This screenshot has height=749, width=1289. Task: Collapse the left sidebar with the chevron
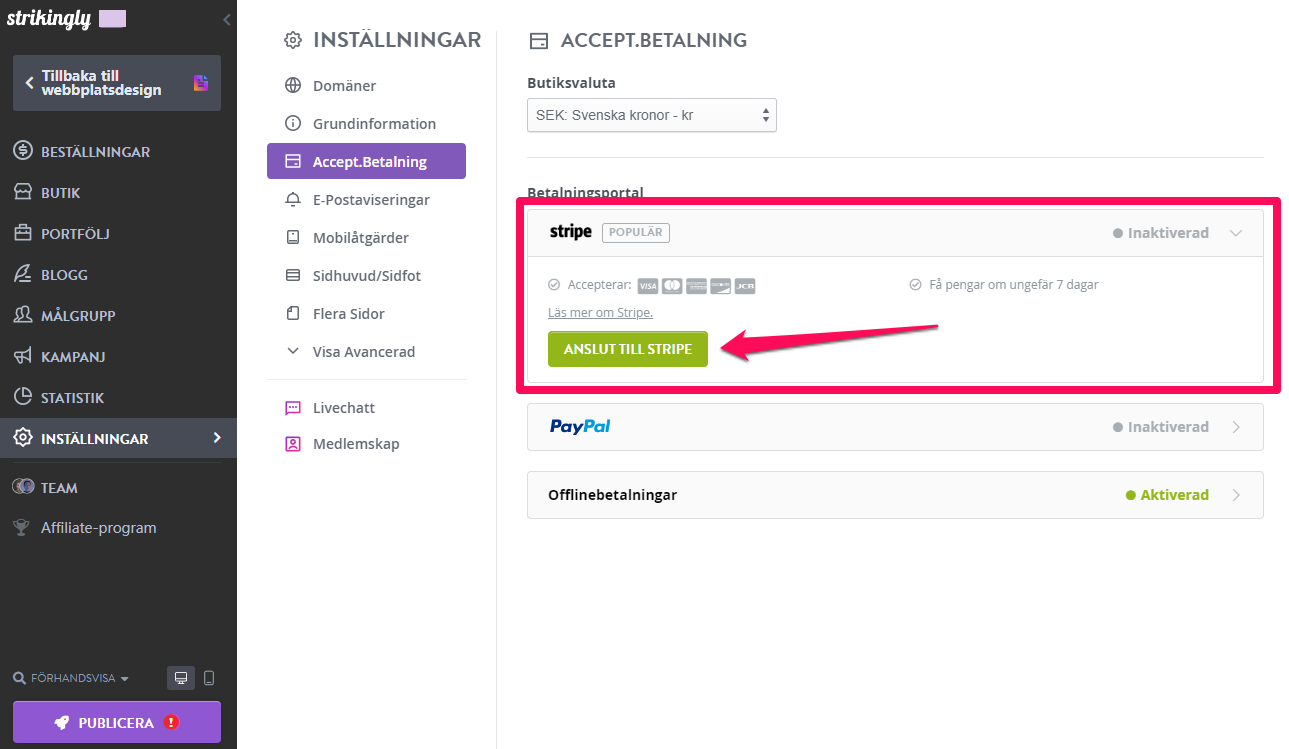(227, 20)
